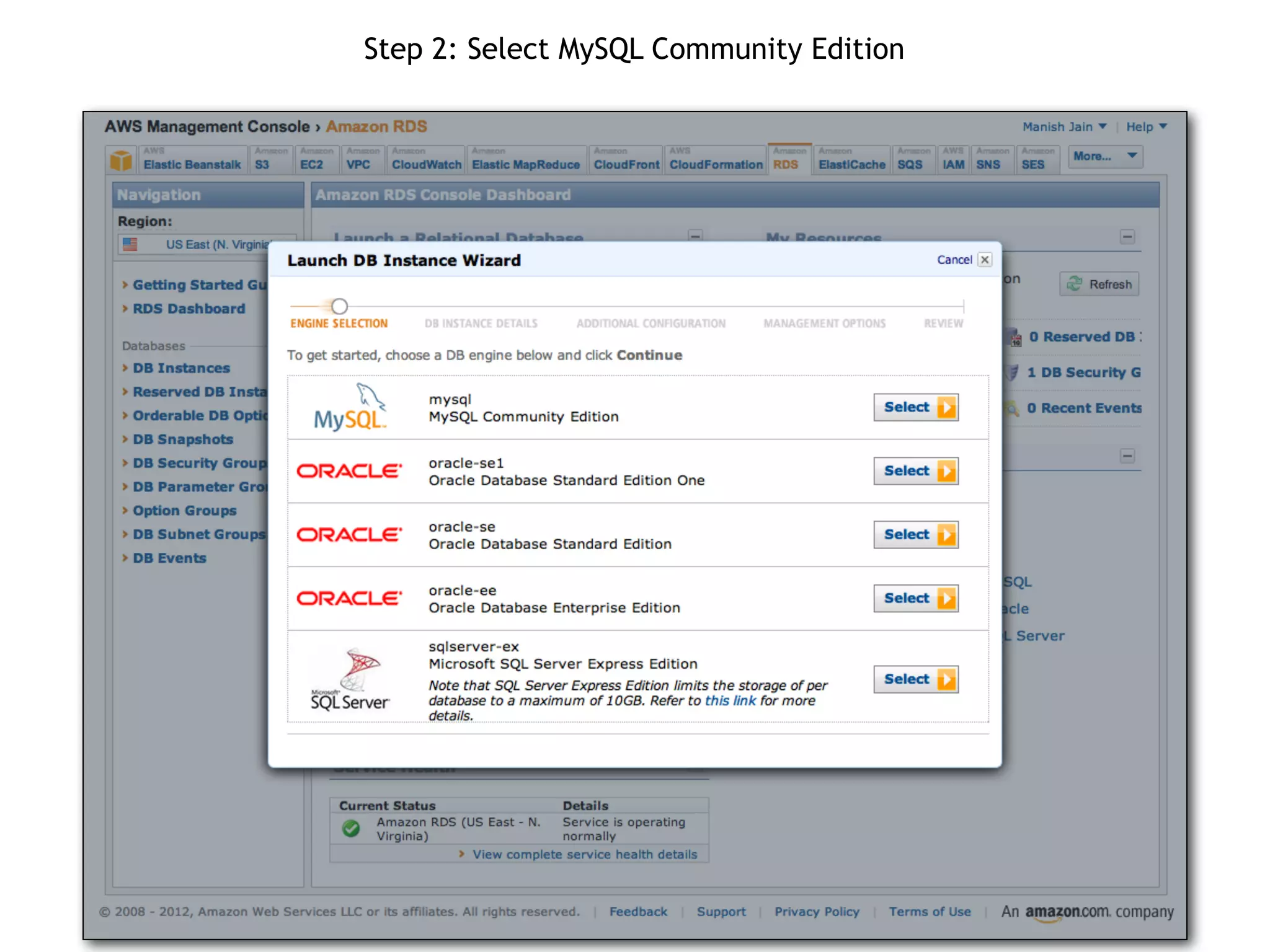Image resolution: width=1270 pixels, height=952 pixels.
Task: Switch to S3 service tab
Action: 271,161
